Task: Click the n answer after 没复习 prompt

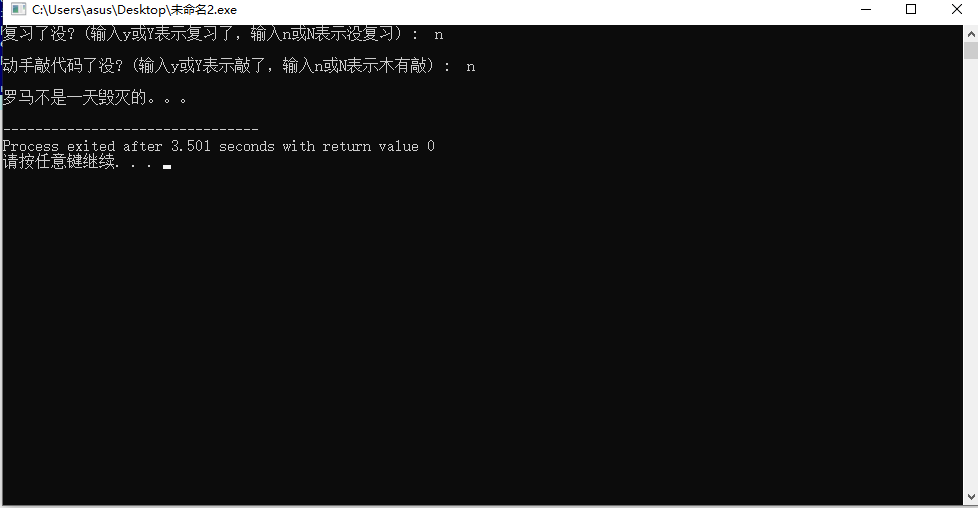Action: (x=438, y=35)
